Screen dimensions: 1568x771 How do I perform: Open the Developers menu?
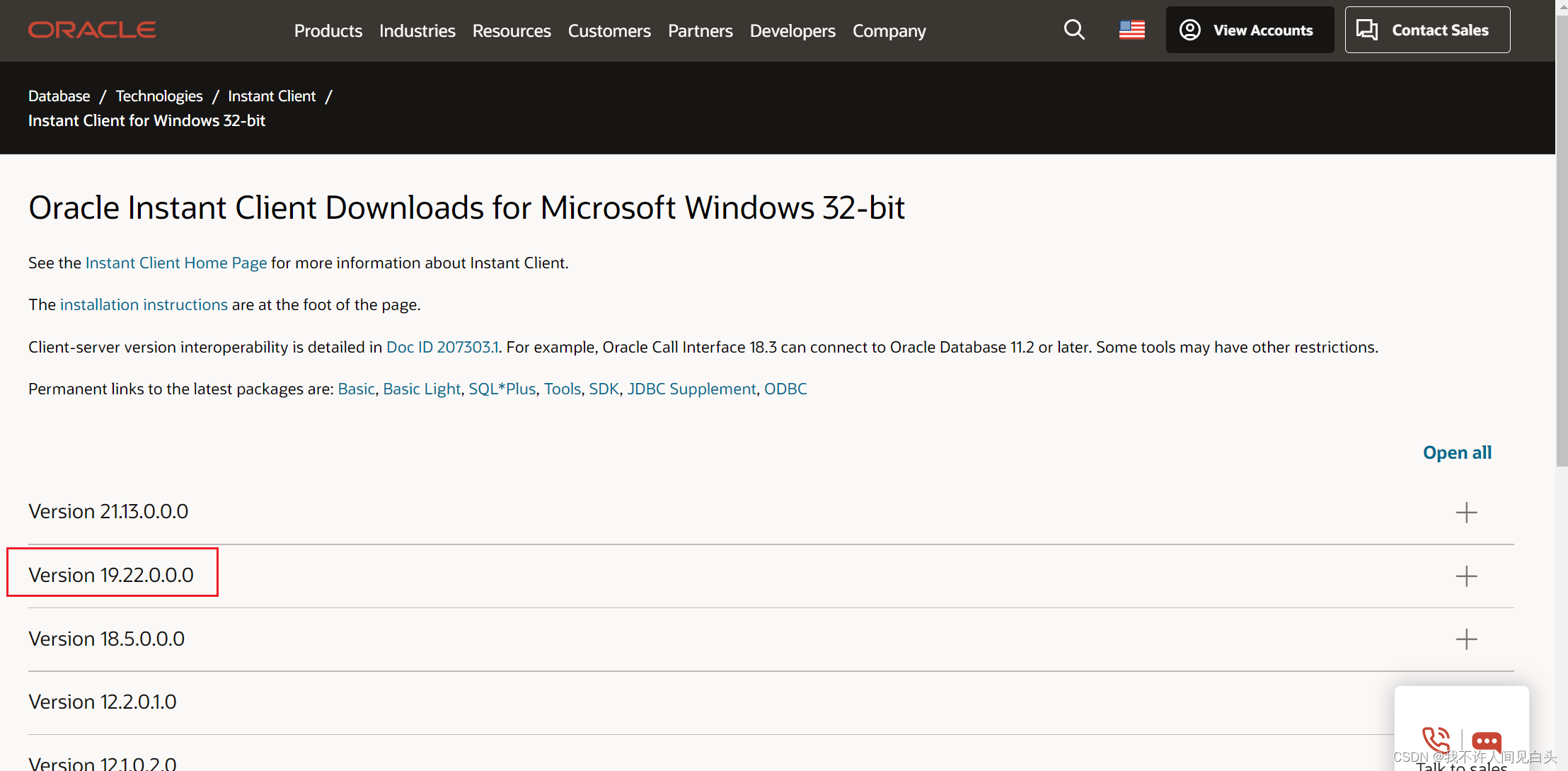coord(792,30)
